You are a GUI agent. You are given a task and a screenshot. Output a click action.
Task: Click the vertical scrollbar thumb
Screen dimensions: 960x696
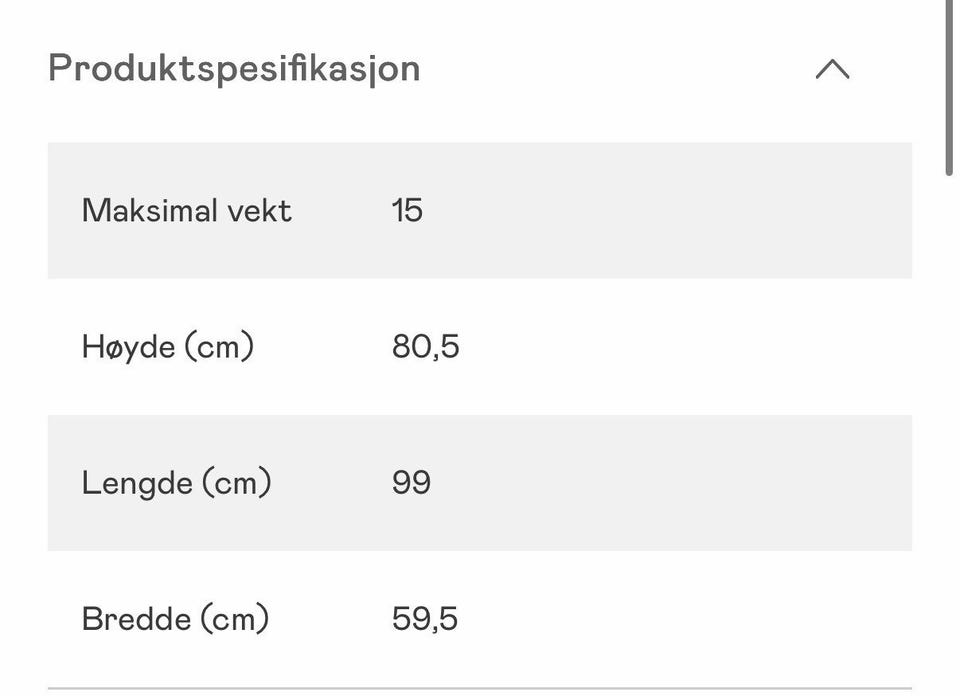[x=948, y=88]
